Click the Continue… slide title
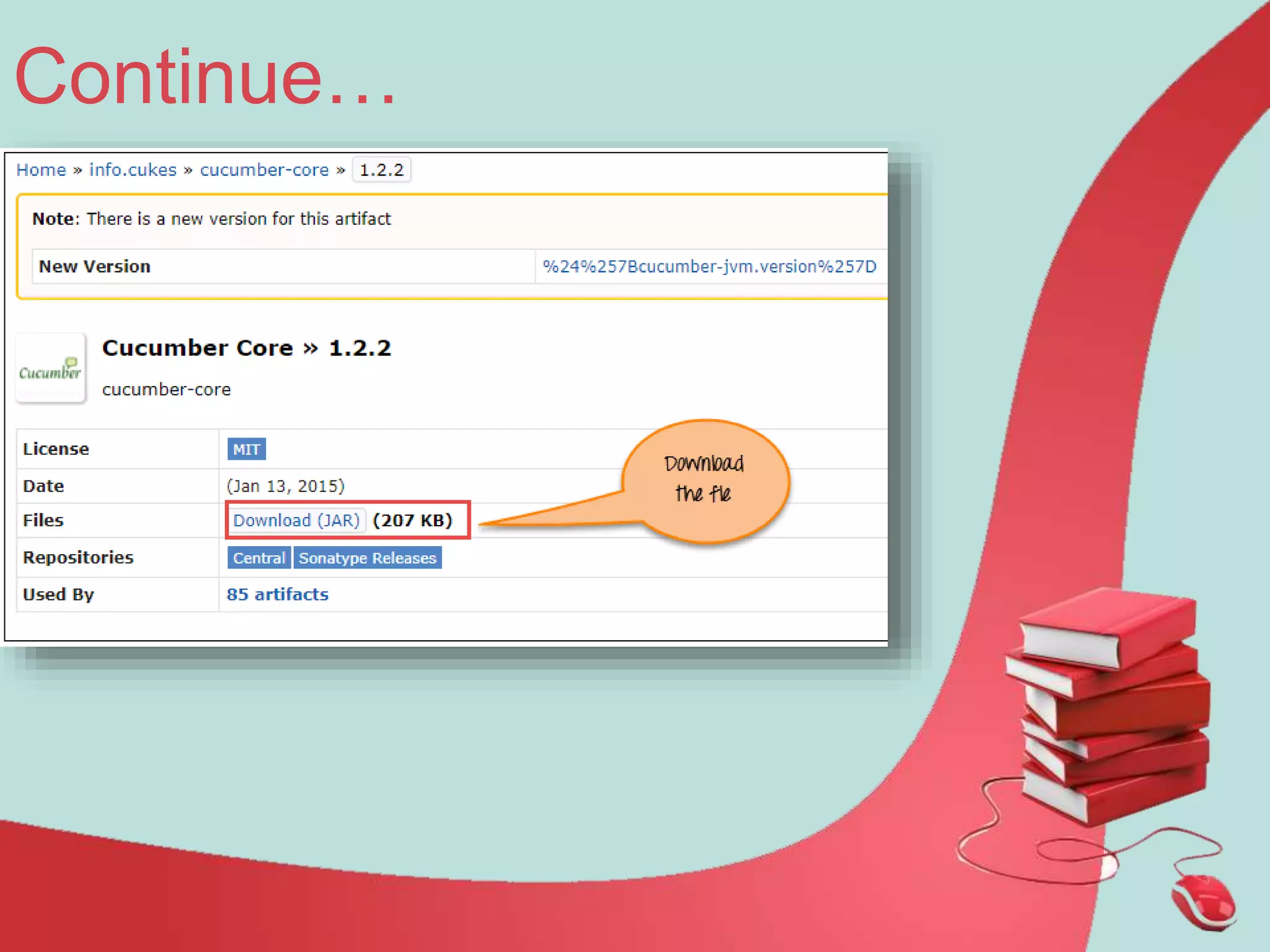The image size is (1270, 952). point(205,77)
